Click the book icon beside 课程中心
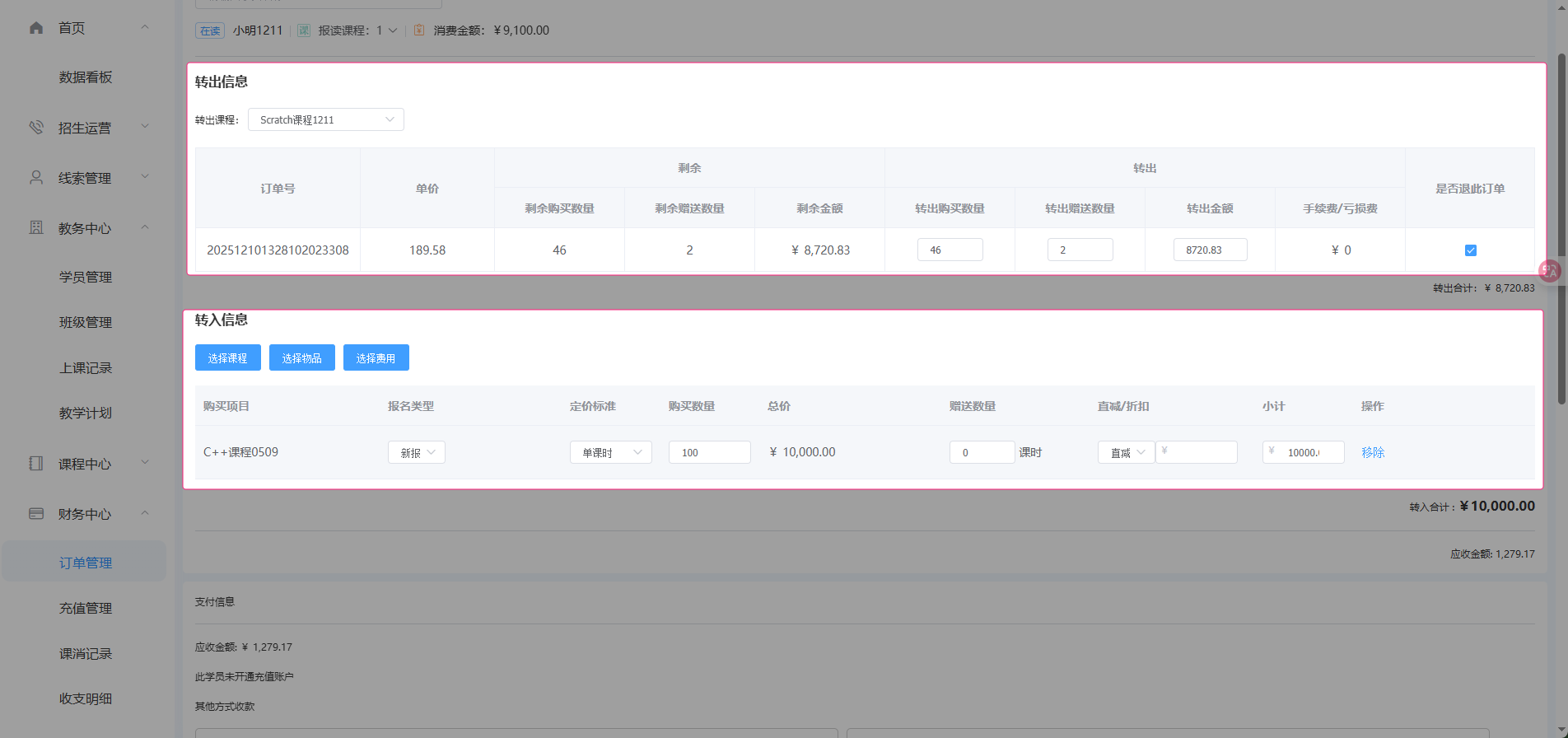This screenshot has height=738, width=1568. pyautogui.click(x=36, y=464)
